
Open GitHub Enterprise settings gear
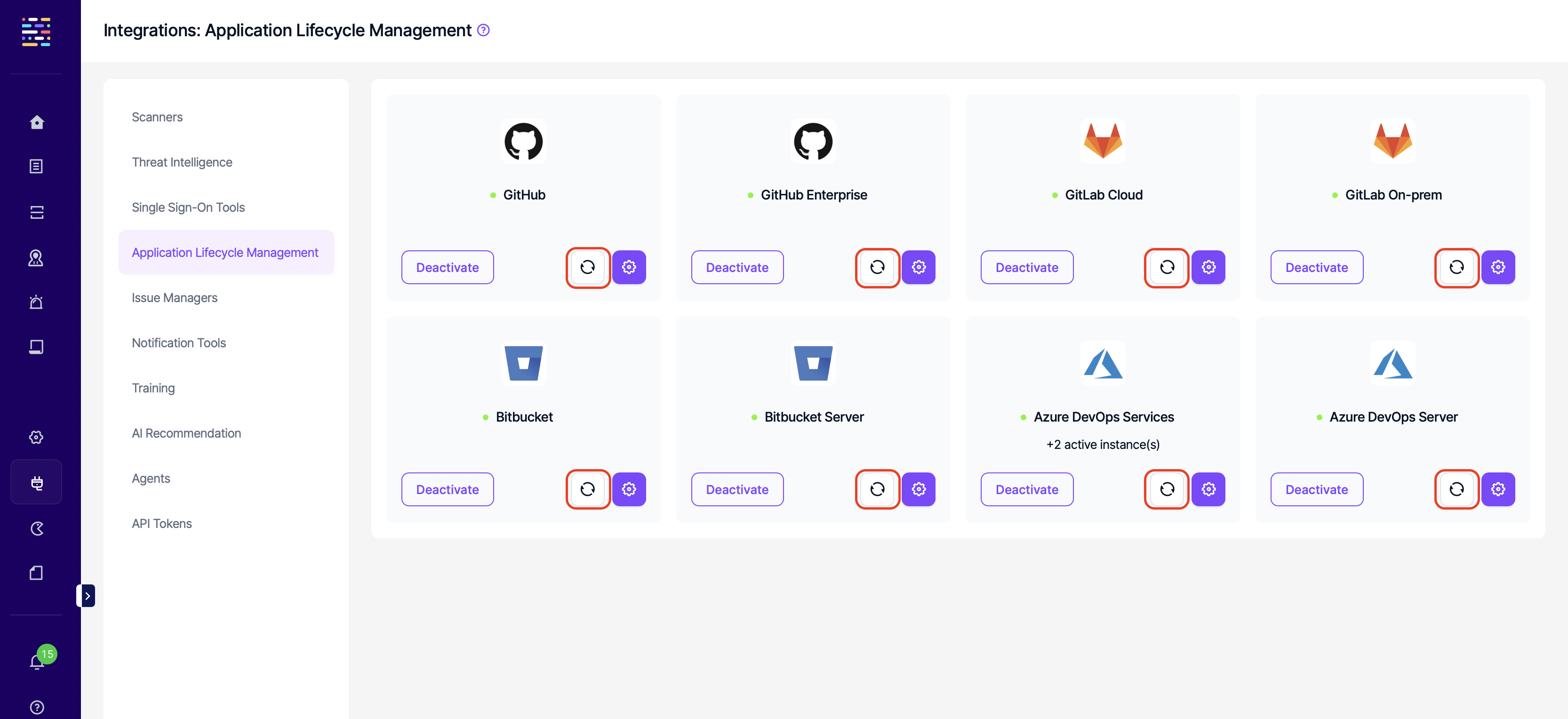pyautogui.click(x=919, y=267)
